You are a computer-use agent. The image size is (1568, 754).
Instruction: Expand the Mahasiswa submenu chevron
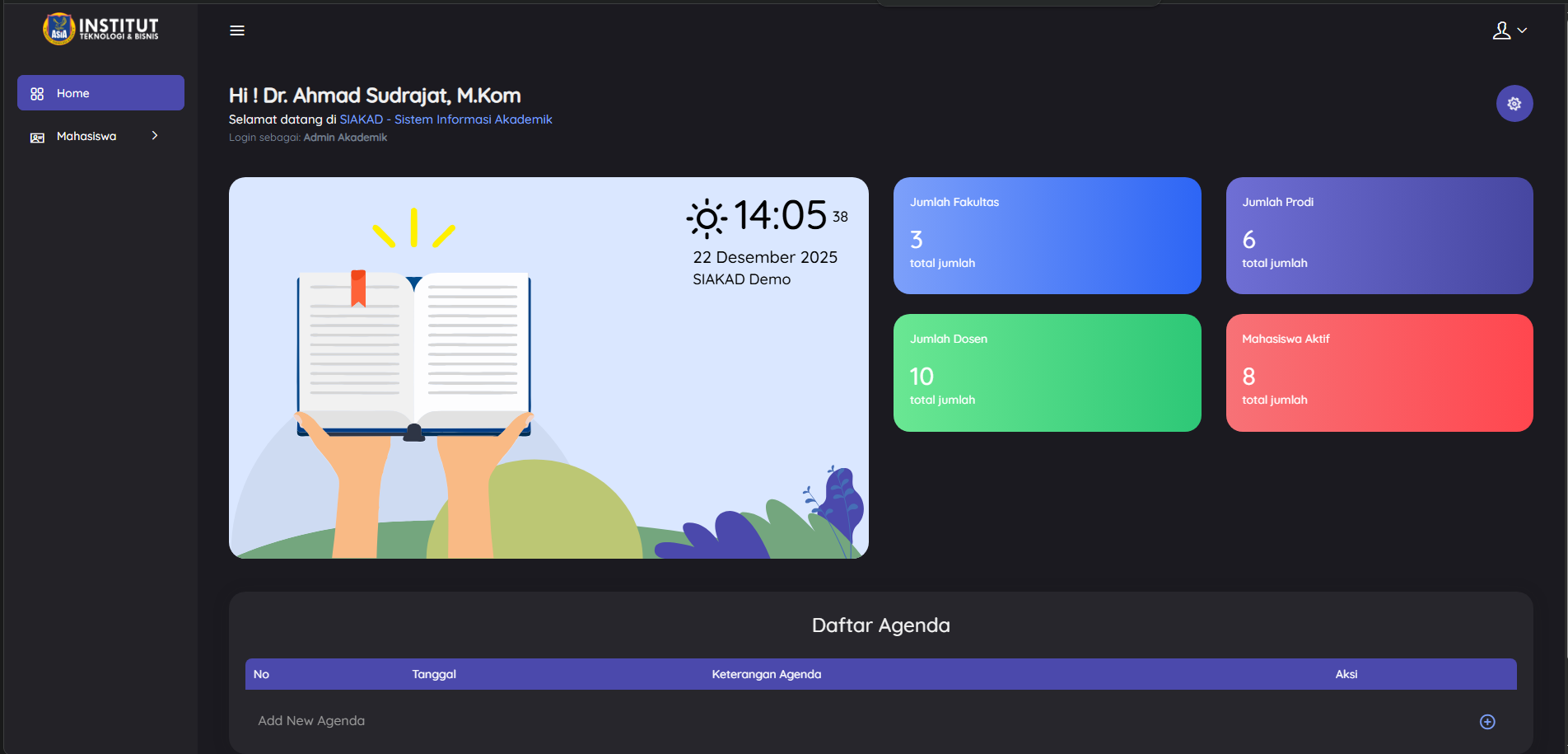click(155, 136)
